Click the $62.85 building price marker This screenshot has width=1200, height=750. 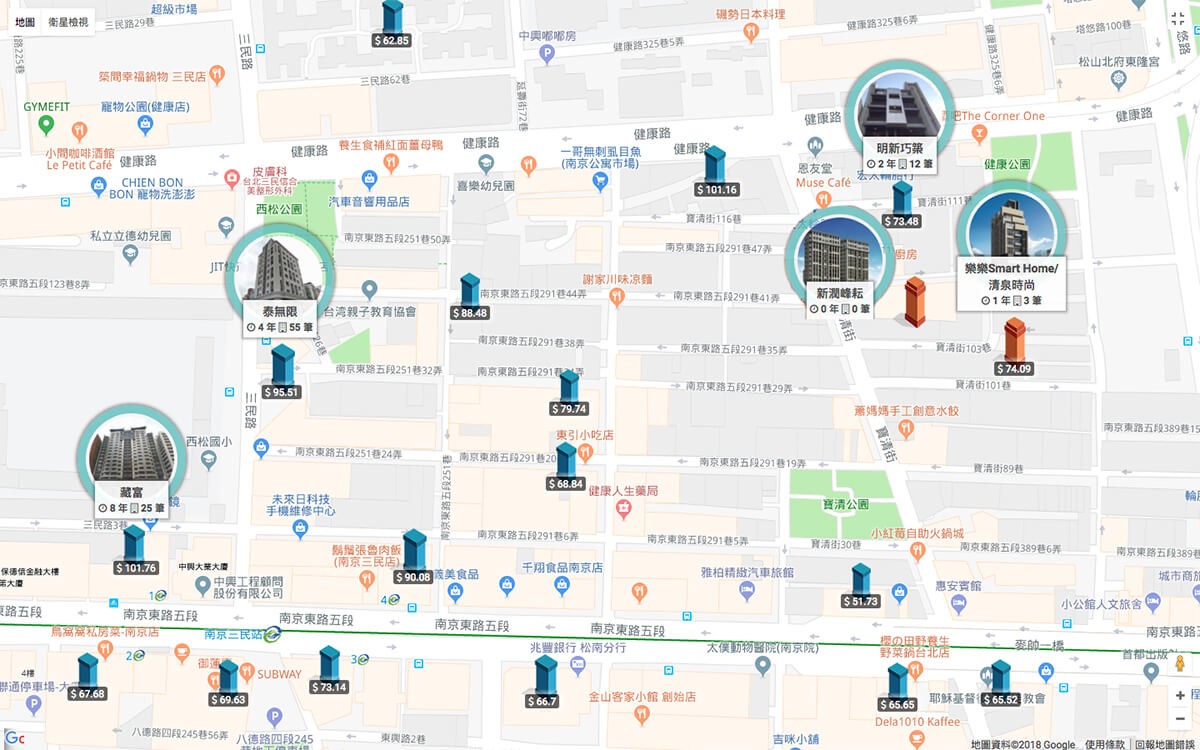point(392,24)
